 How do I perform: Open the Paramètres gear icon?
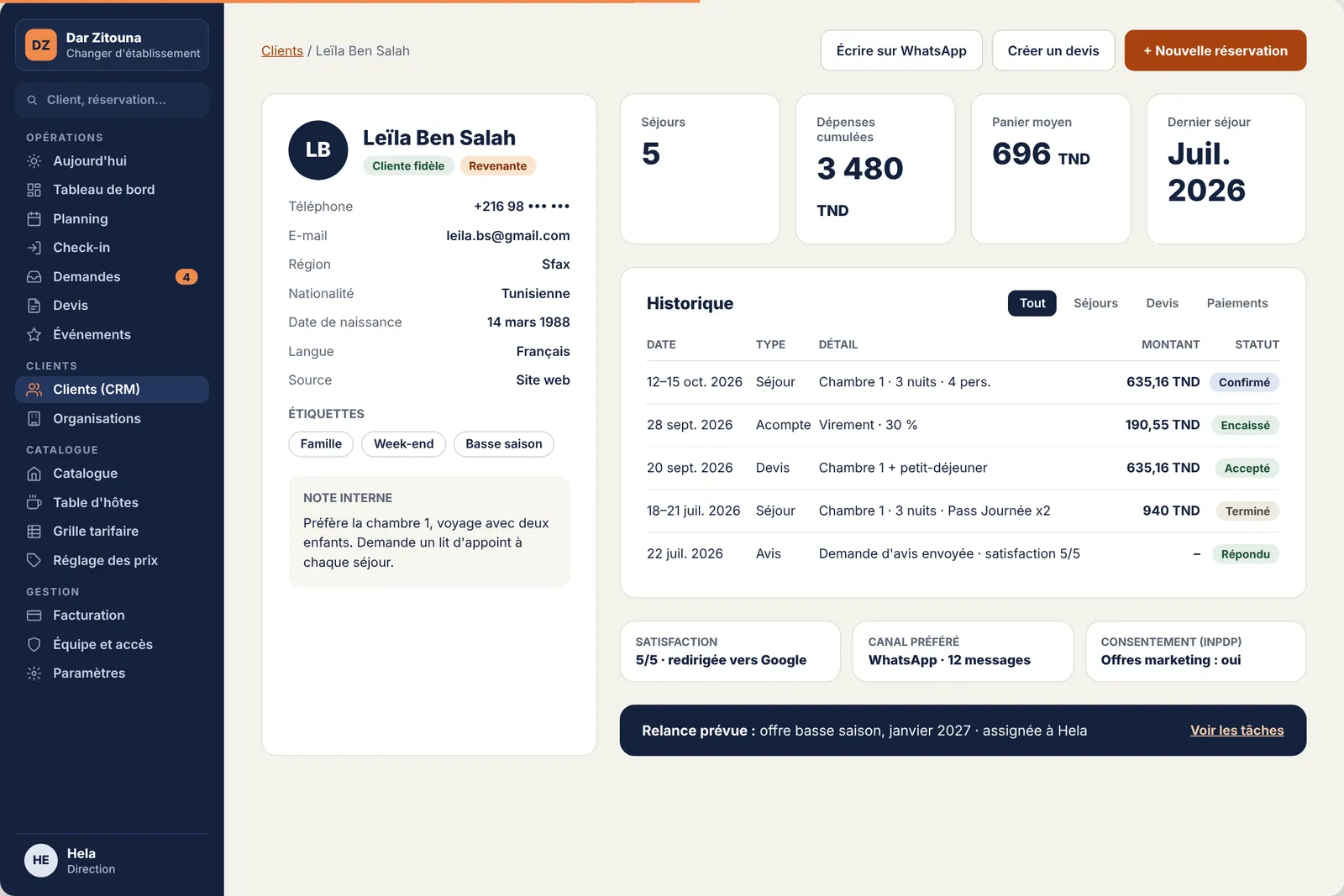(34, 673)
